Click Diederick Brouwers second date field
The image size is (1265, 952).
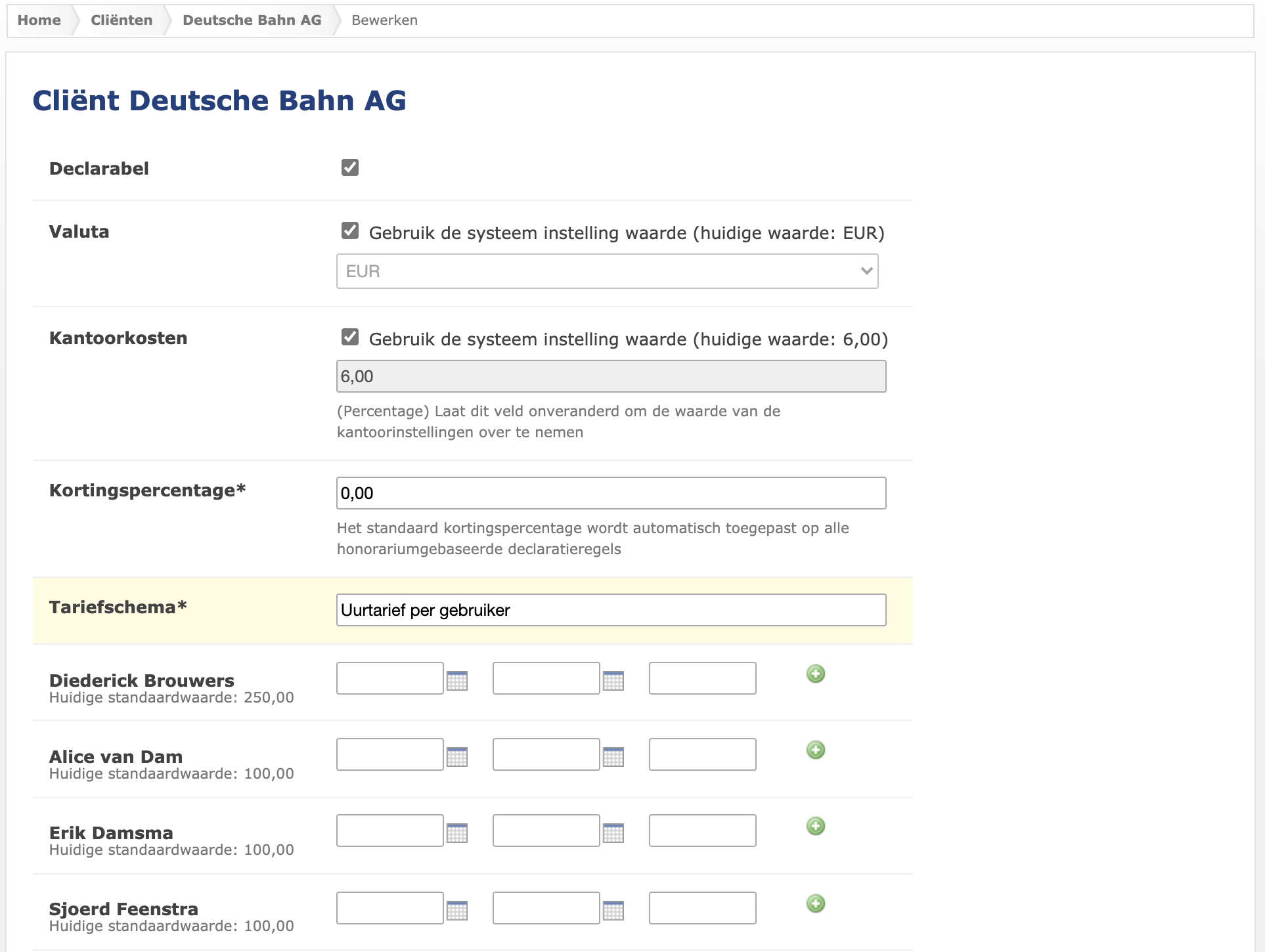pos(546,678)
